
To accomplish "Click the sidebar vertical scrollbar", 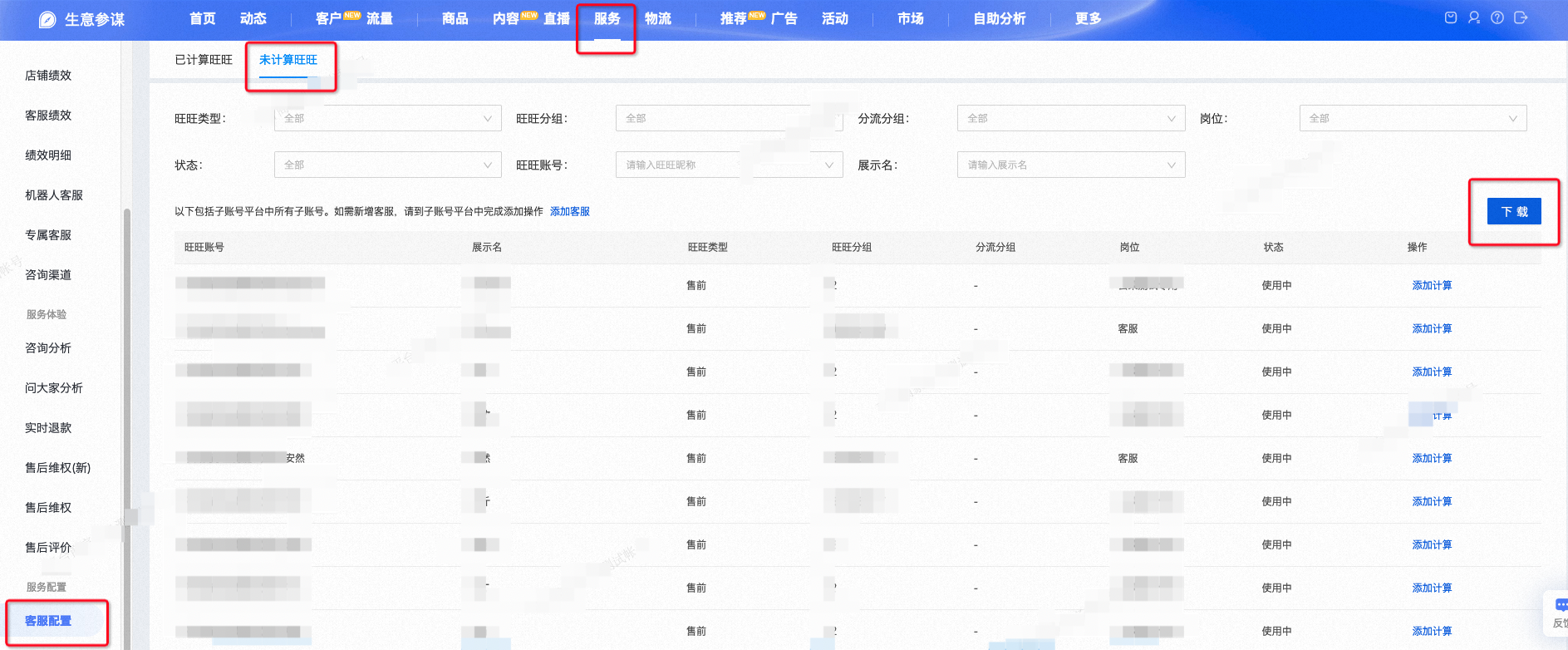I will tap(127, 428).
